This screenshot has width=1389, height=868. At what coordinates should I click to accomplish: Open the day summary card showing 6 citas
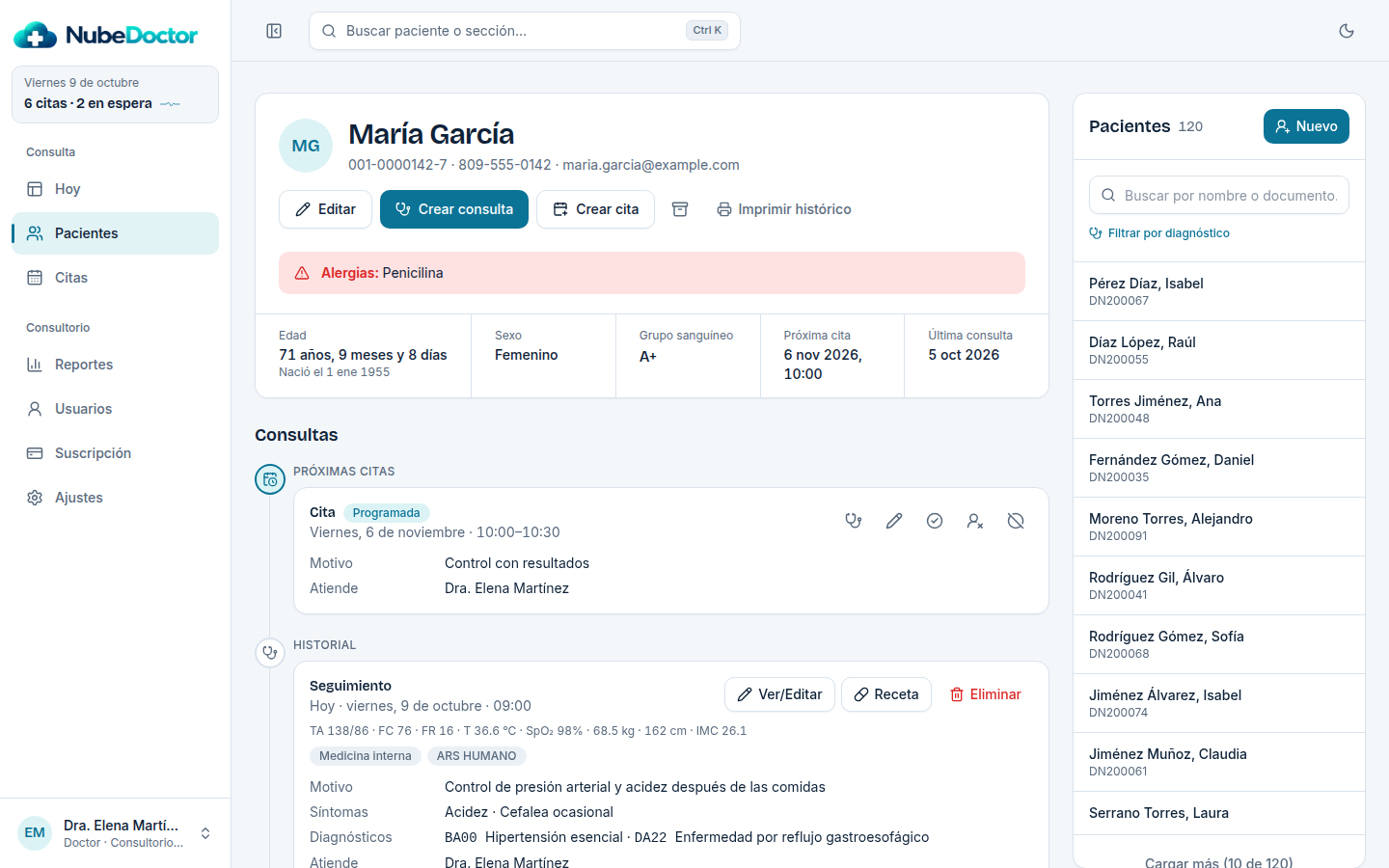[x=116, y=95]
